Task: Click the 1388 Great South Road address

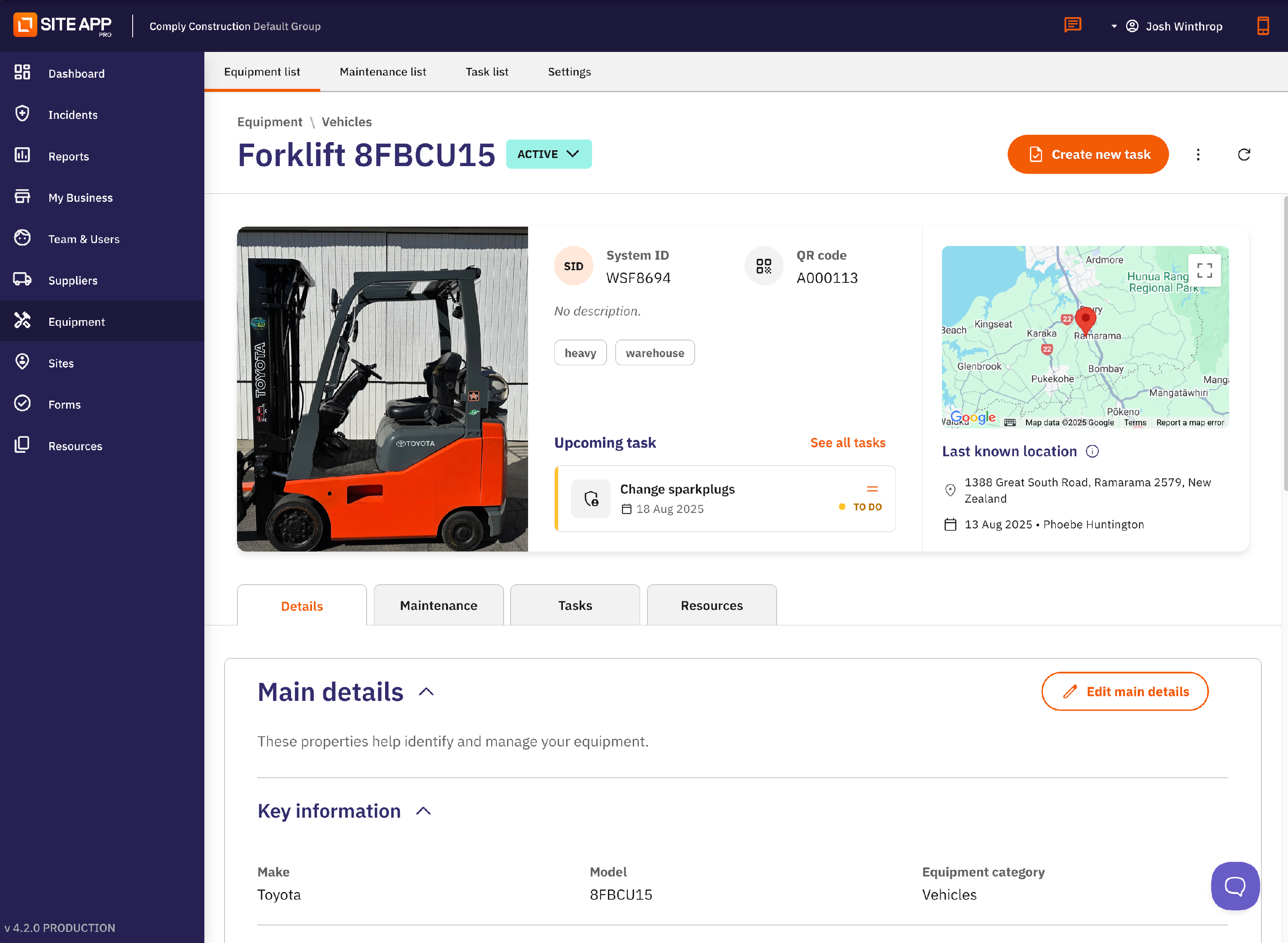Action: (1088, 490)
